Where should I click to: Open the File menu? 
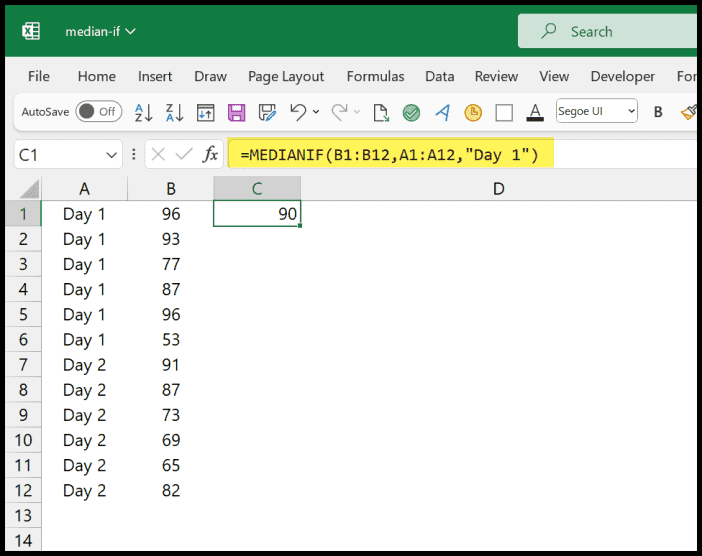click(39, 76)
